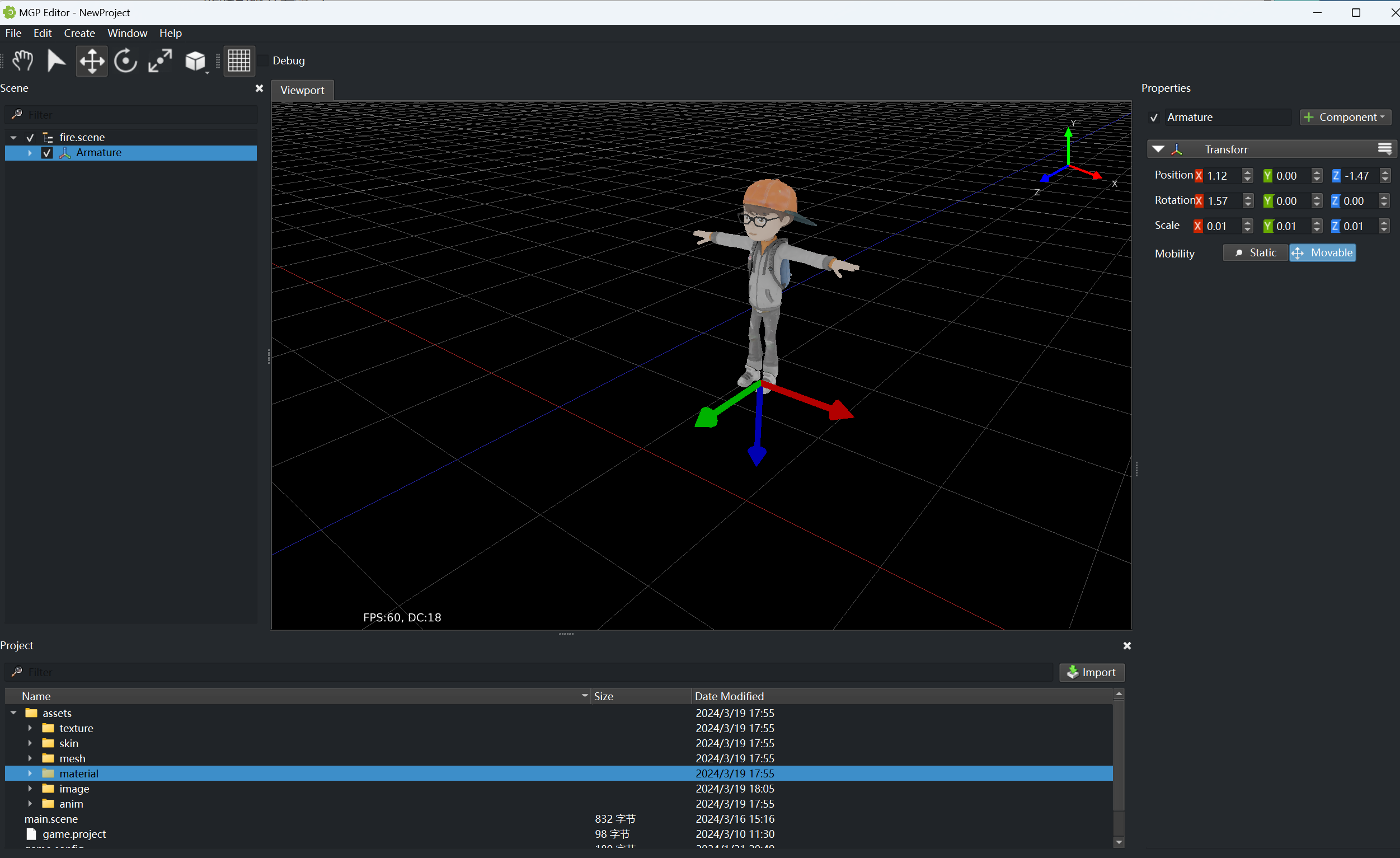This screenshot has width=1400, height=858.
Task: Select the scale tool
Action: pyautogui.click(x=159, y=61)
